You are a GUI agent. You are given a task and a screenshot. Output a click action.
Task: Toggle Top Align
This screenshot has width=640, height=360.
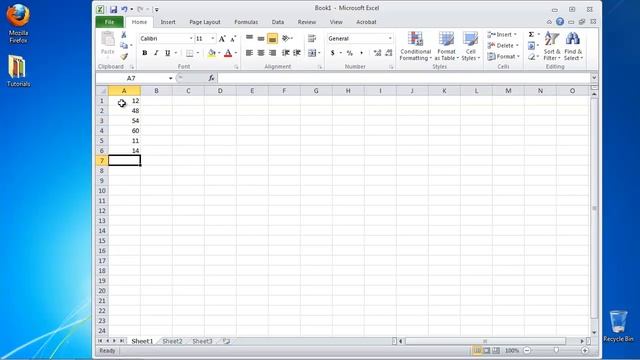(249, 38)
